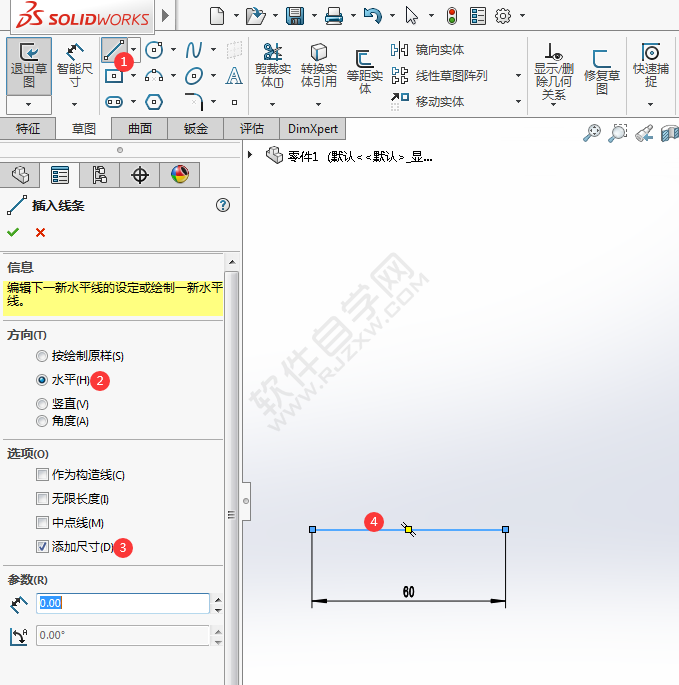This screenshot has height=685, width=679.
Task: Select the Smart Dimension (智能尺寸) tool
Action: [x=75, y=66]
